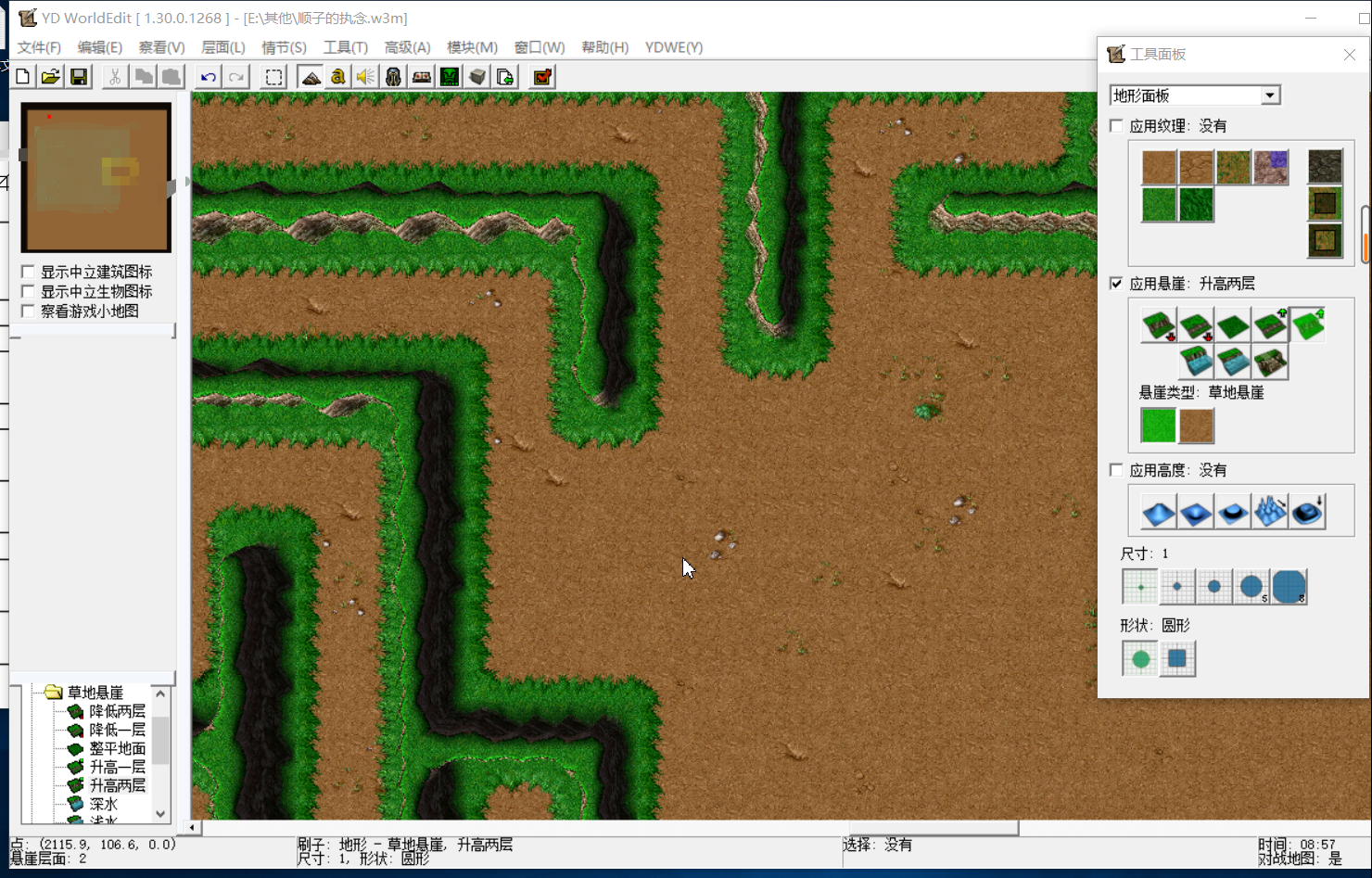Select the ramp cliff tool
Viewport: 1372px width, 878px height.
(1270, 362)
